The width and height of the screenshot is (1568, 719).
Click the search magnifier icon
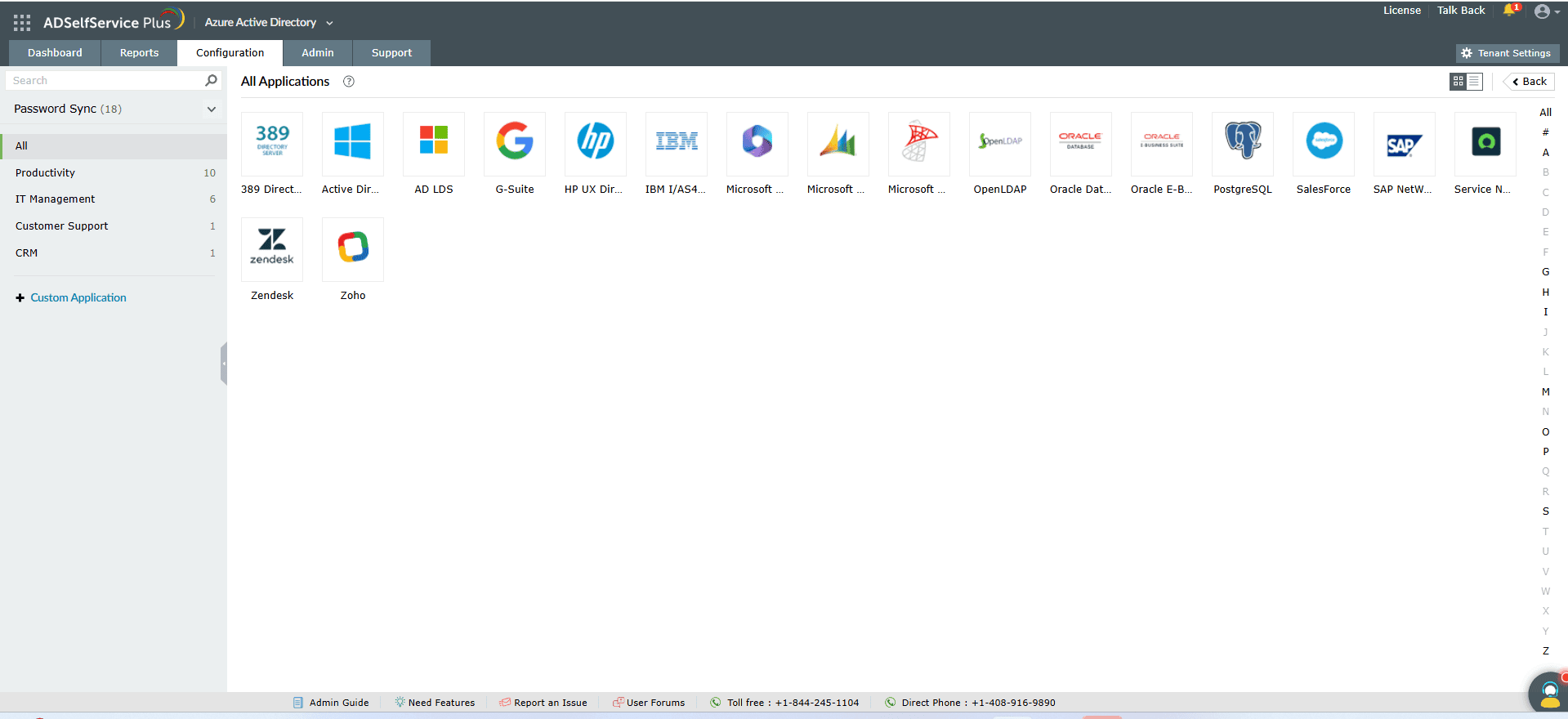tap(211, 80)
